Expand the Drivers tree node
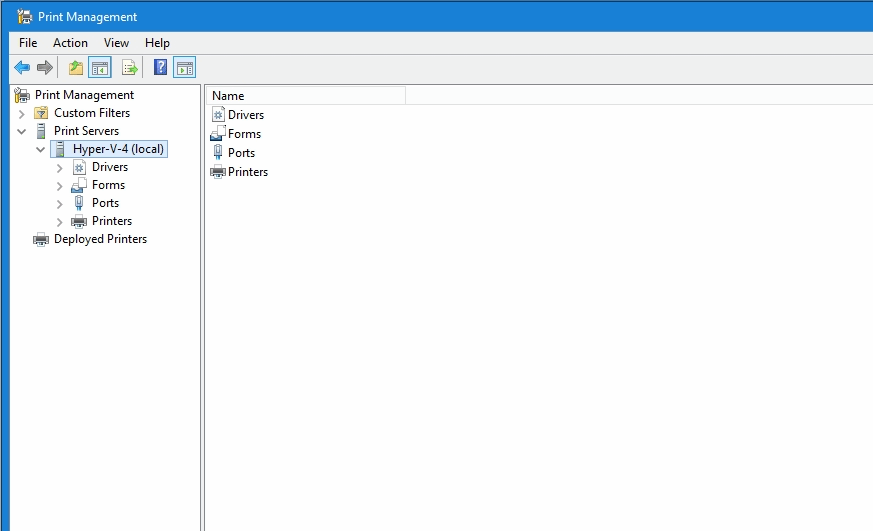The height and width of the screenshot is (531, 873). 60,168
